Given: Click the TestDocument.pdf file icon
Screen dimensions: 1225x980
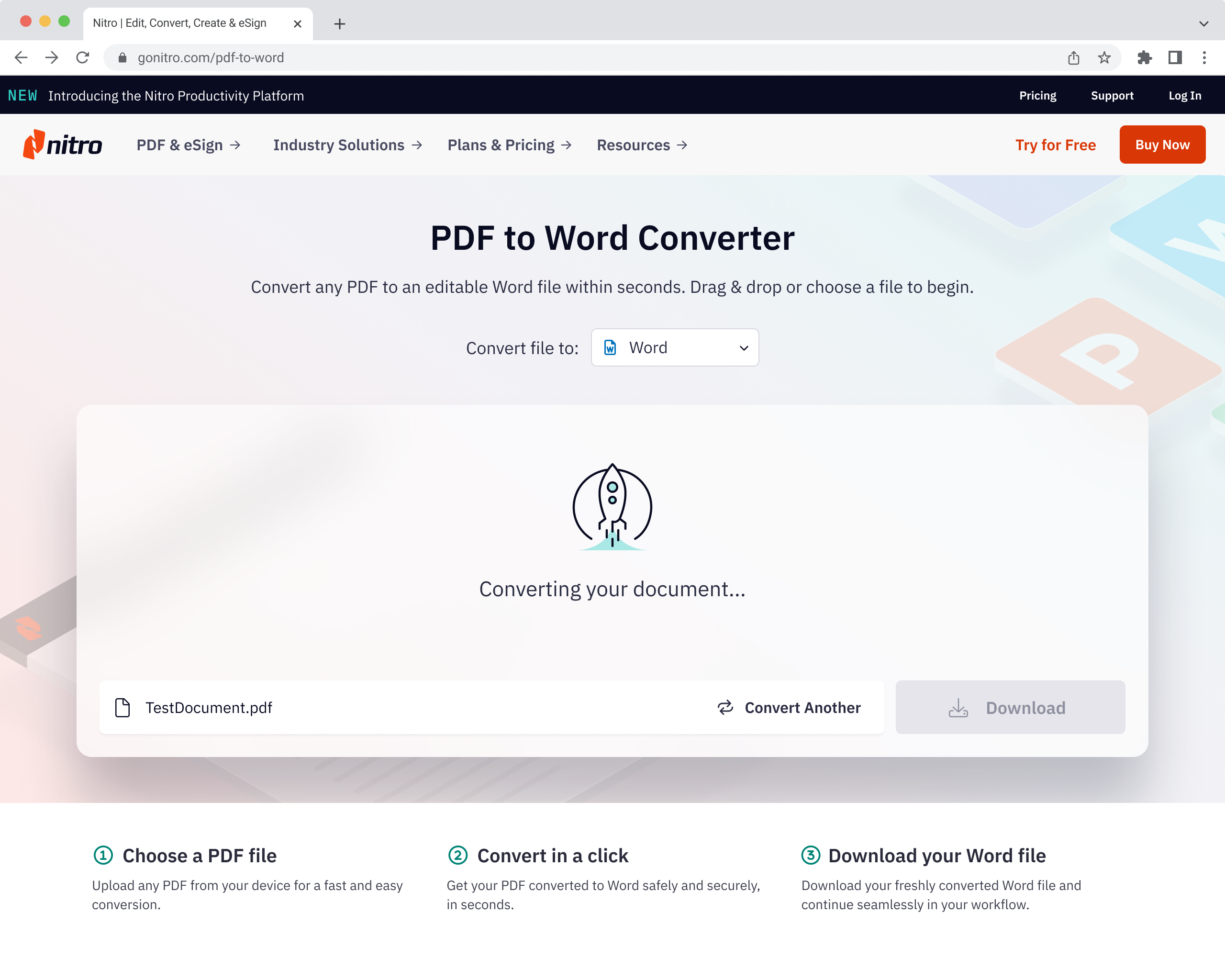Looking at the screenshot, I should click(x=122, y=707).
